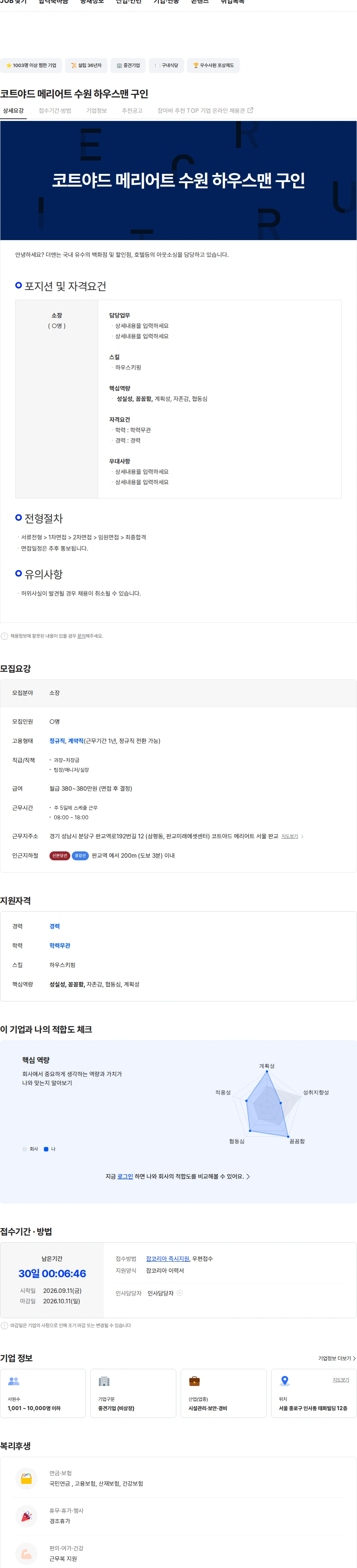357x1568 pixels.
Task: Click the info icon beside 채용정보에 잘못된 내용
Action: click(x=5, y=636)
